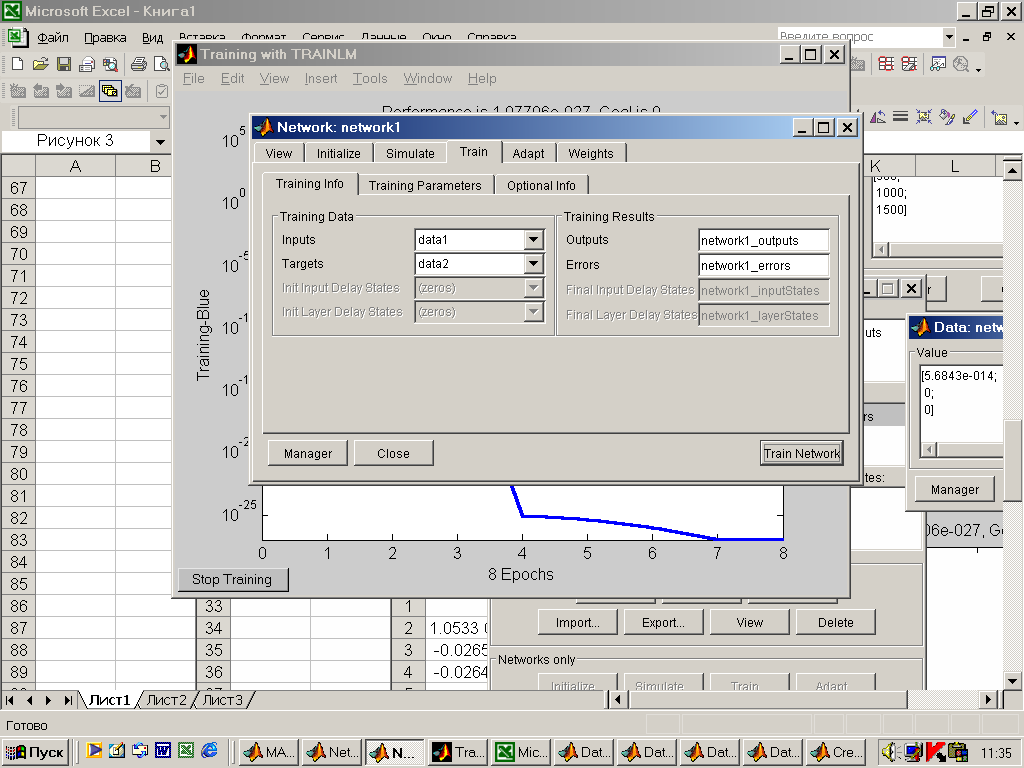This screenshot has height=768, width=1024.
Task: Click the Excel Print printer icon
Action: click(x=138, y=63)
